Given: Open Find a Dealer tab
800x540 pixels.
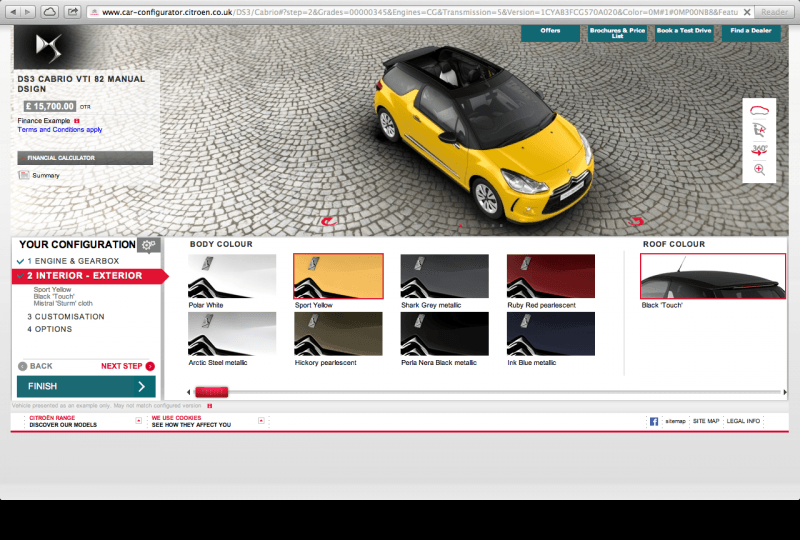Looking at the screenshot, I should 751,33.
